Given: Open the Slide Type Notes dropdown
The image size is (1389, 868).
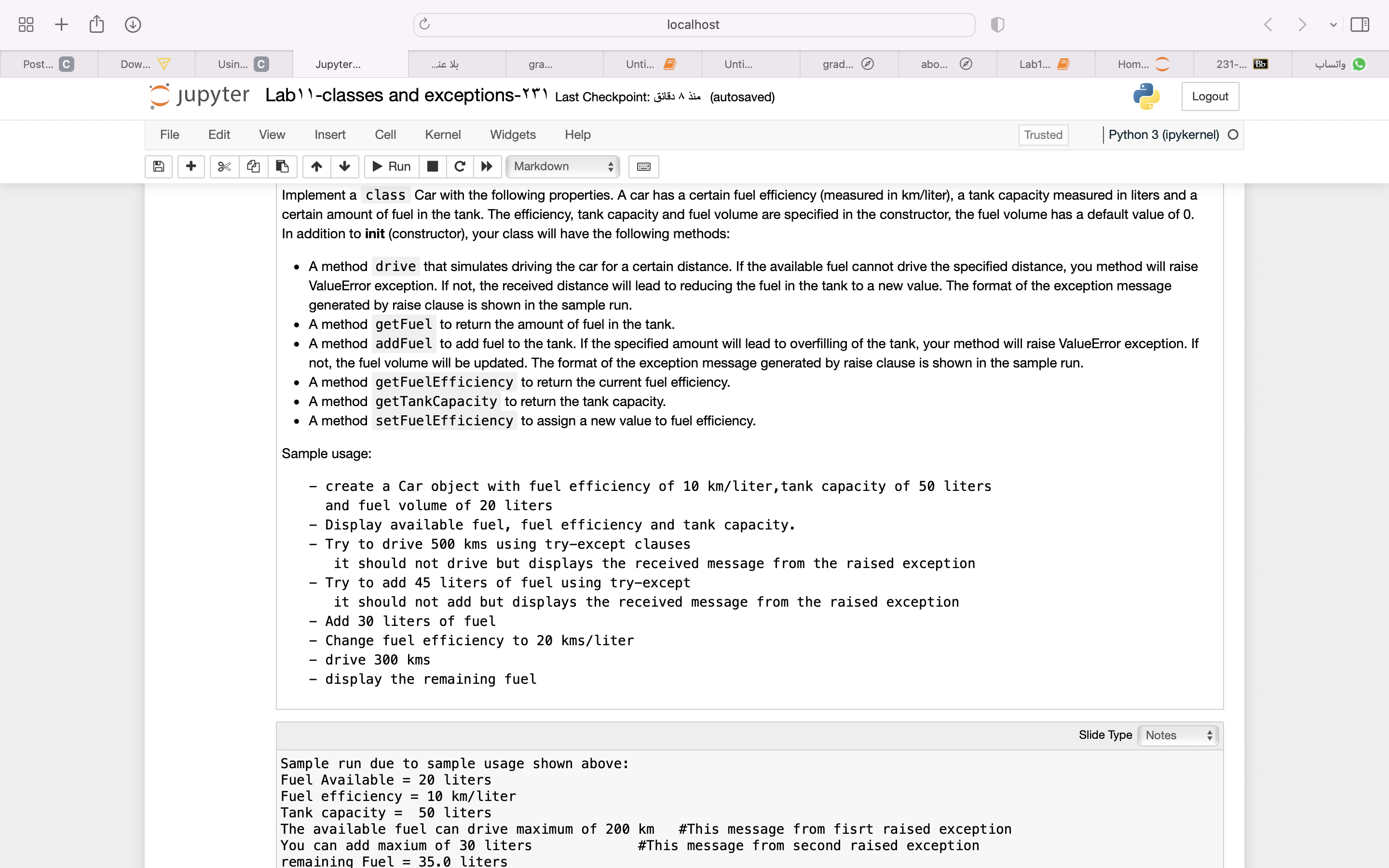Looking at the screenshot, I should tap(1178, 735).
